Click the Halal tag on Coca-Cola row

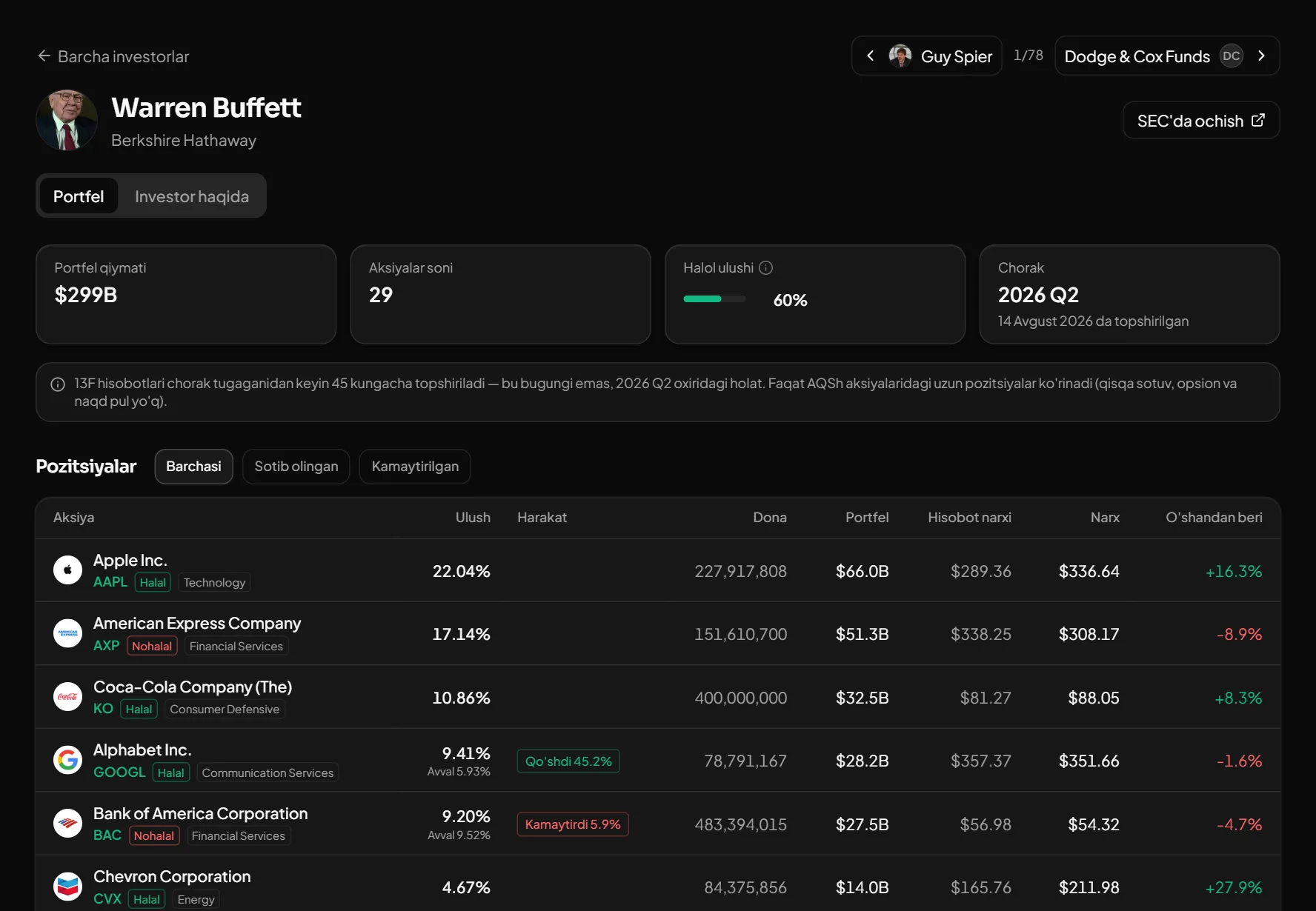pyautogui.click(x=139, y=709)
